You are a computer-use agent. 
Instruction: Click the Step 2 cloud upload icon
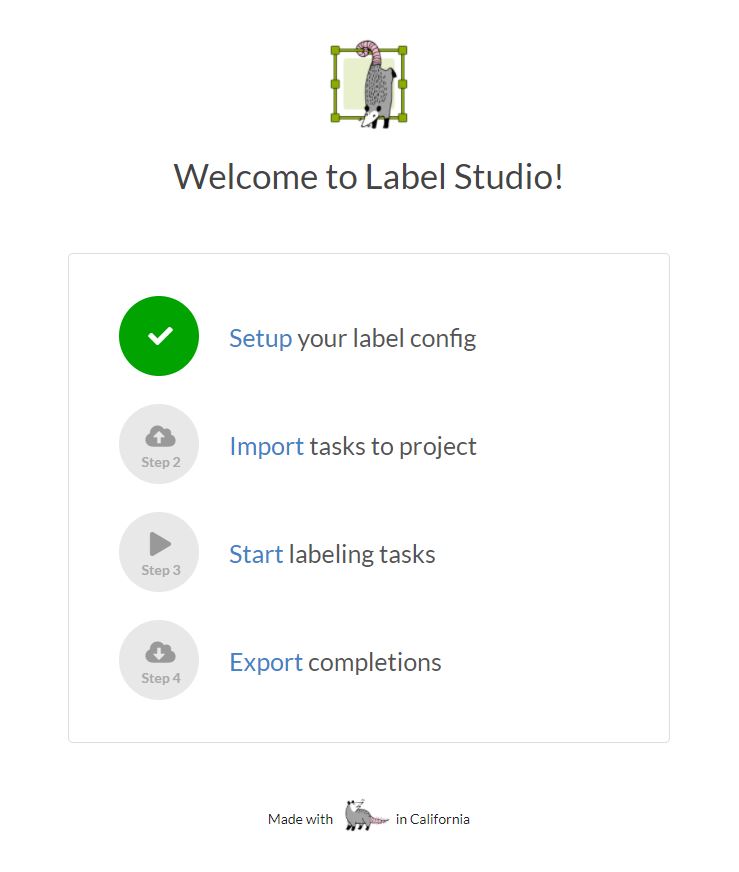(x=160, y=437)
